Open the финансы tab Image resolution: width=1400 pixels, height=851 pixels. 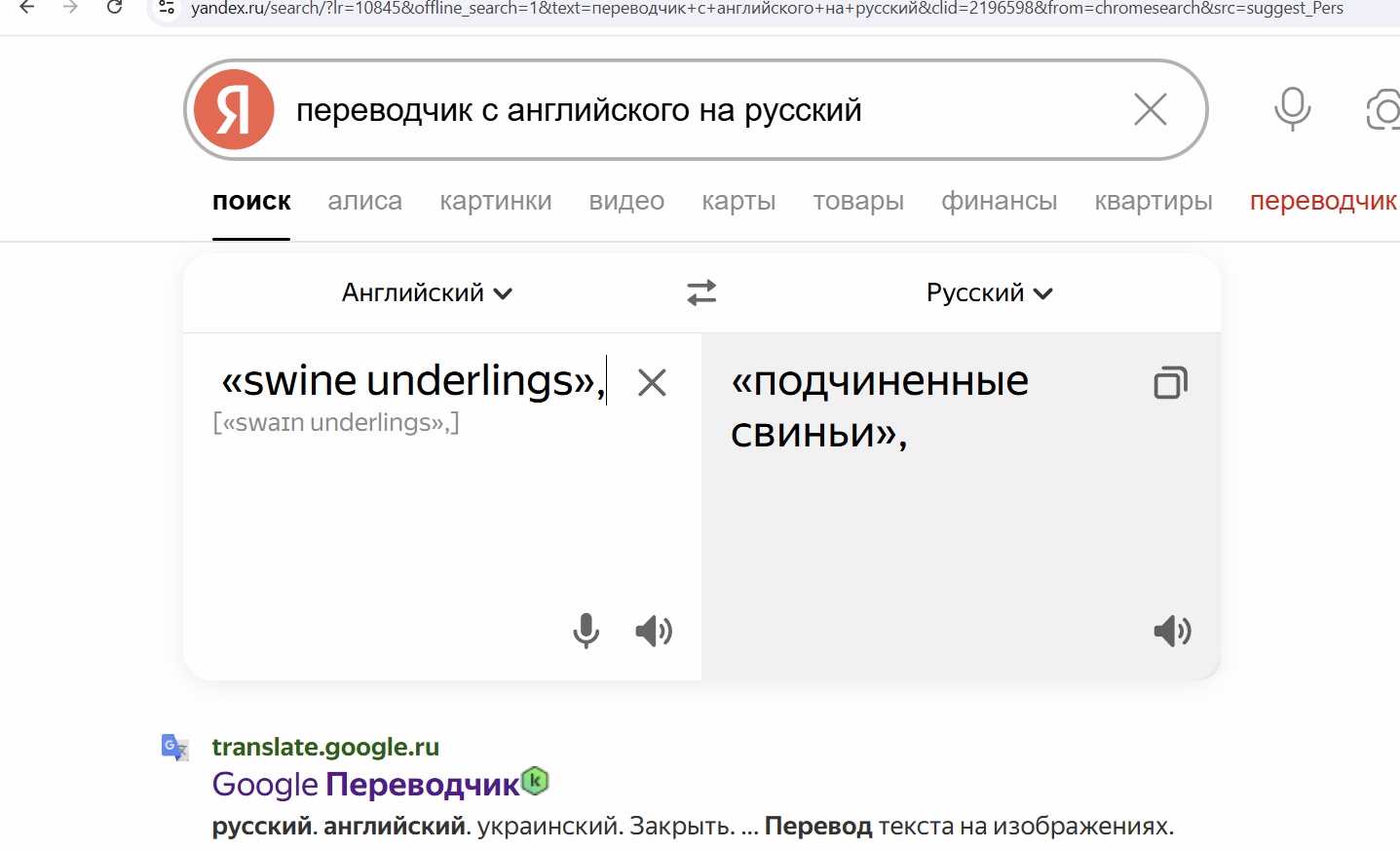(x=999, y=201)
